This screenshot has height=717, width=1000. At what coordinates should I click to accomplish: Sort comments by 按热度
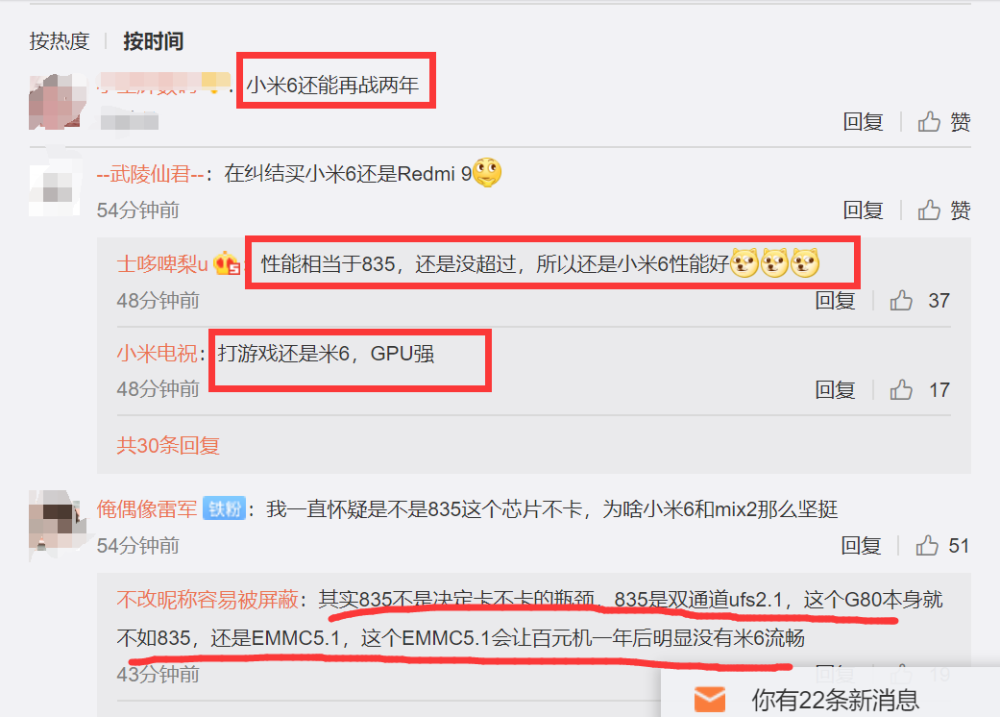59,41
